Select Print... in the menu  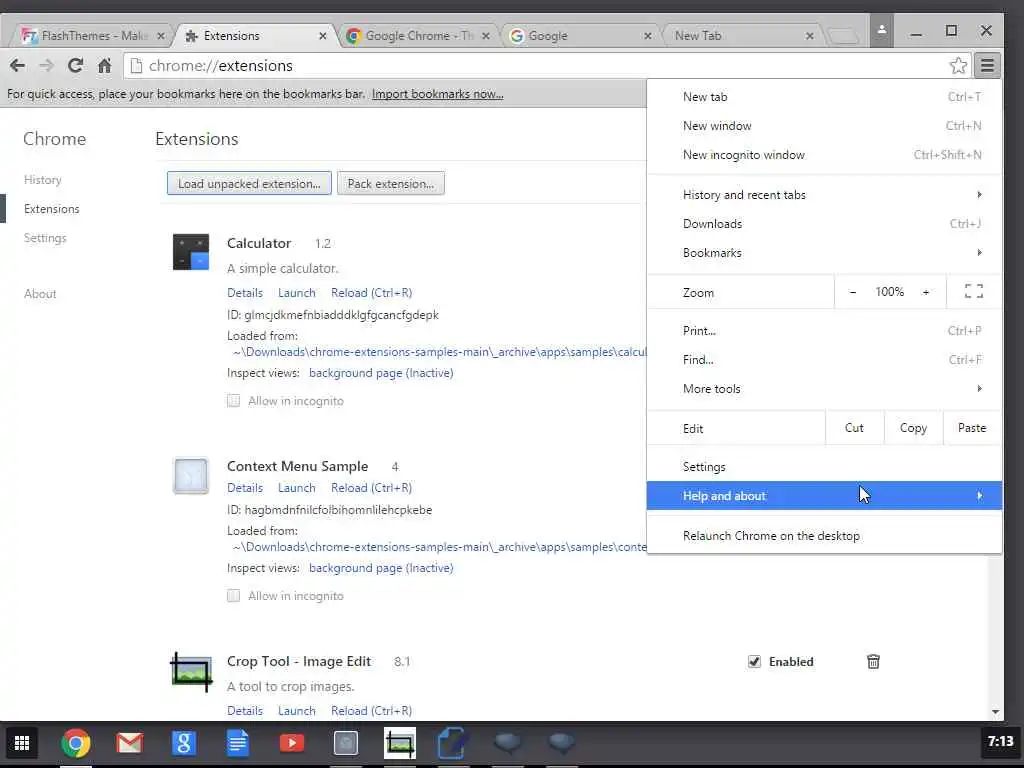pos(824,330)
